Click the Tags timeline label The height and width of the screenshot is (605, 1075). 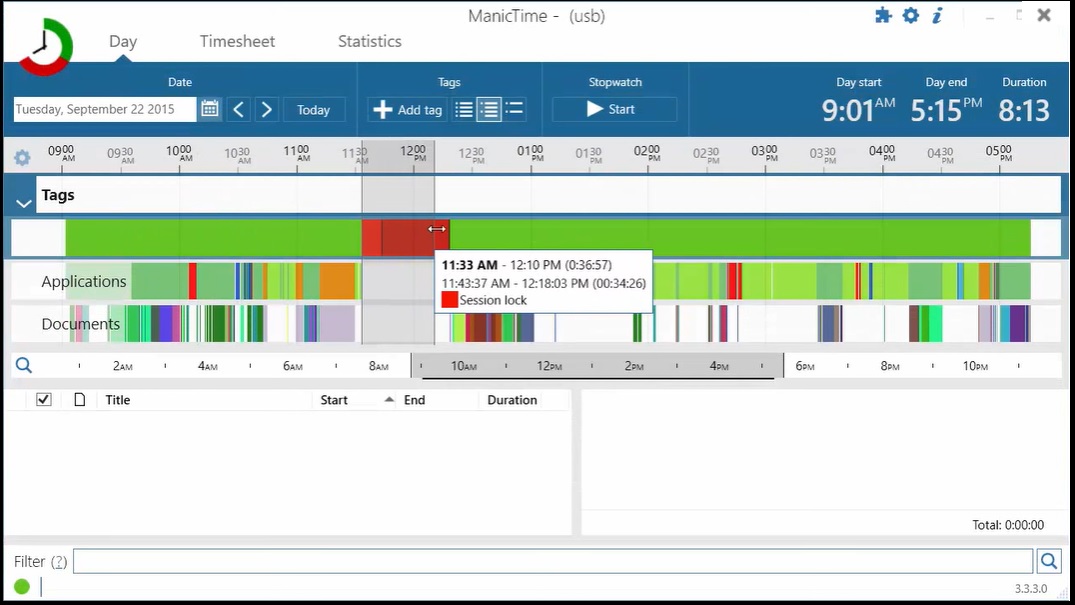point(58,195)
